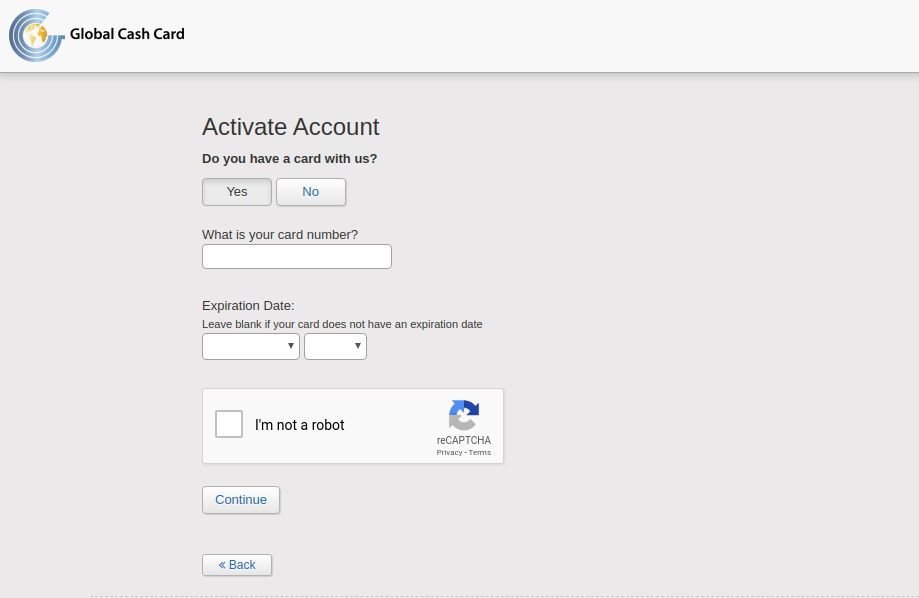Click the month dropdown arrow
This screenshot has width=919, height=598.
click(x=291, y=346)
